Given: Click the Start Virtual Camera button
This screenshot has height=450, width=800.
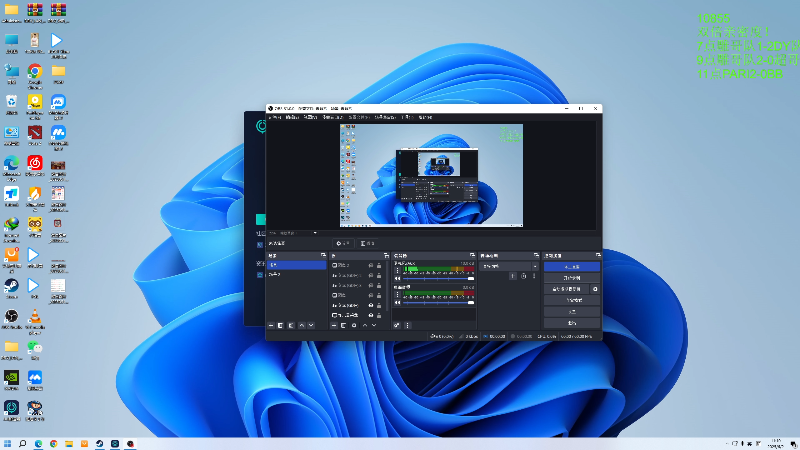Looking at the screenshot, I should tap(566, 289).
